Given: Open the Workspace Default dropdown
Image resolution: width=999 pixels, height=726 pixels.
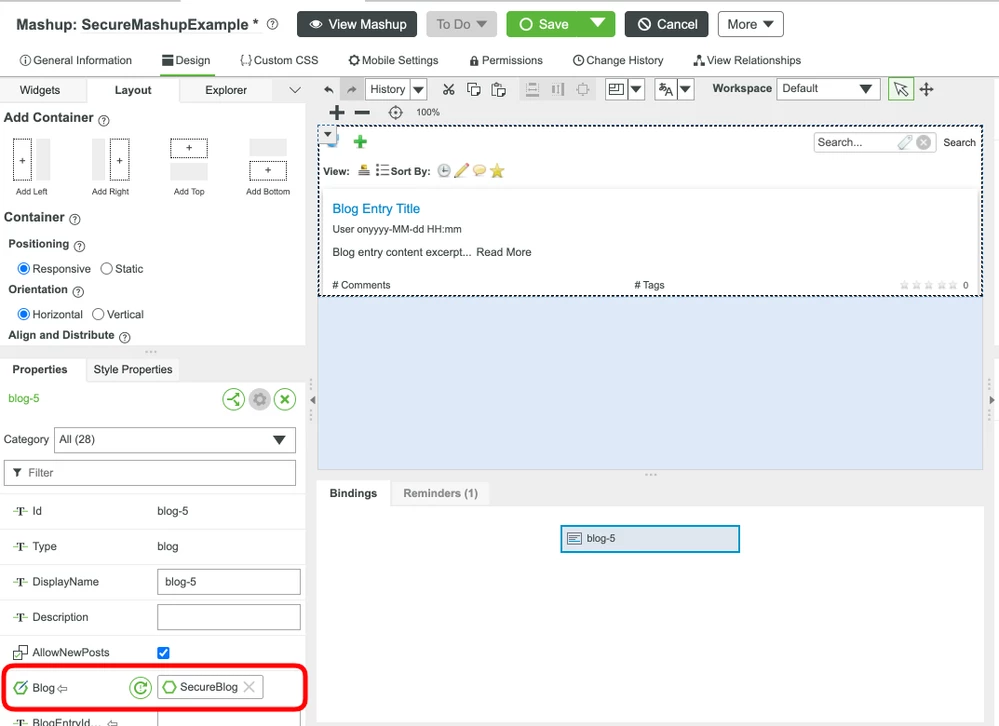Looking at the screenshot, I should 828,89.
